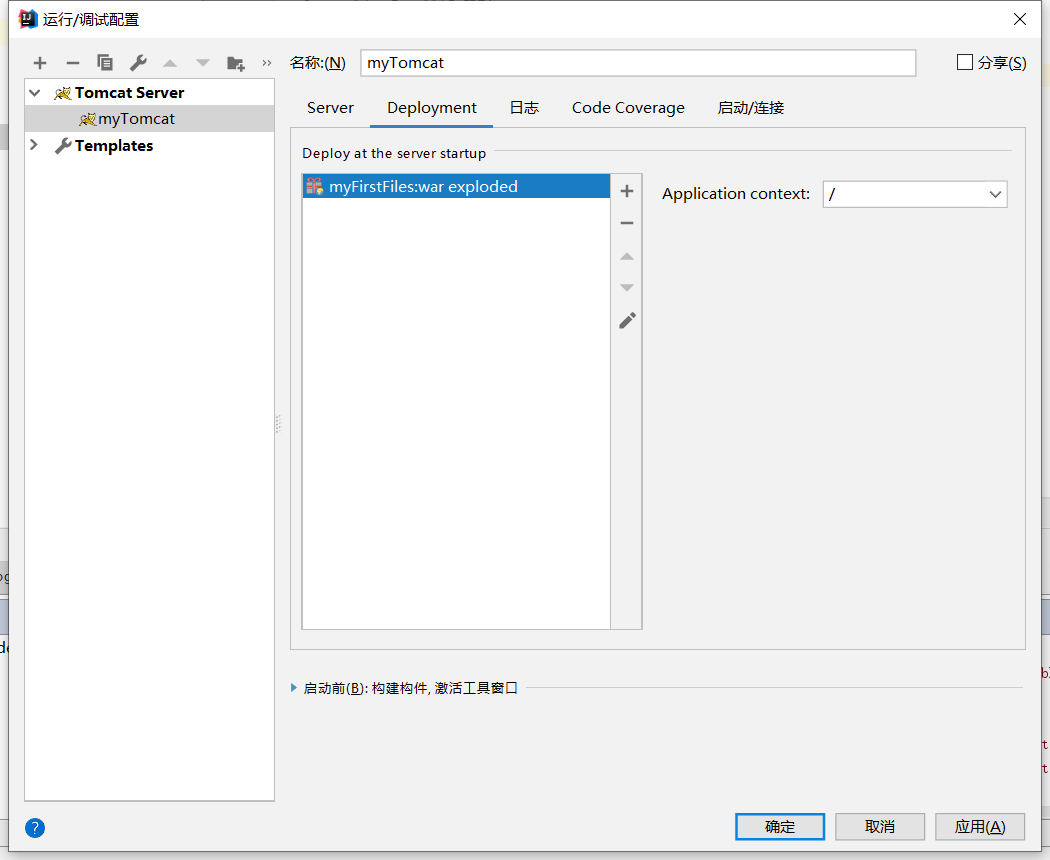Apply changes with 应用(A) button

tap(980, 827)
